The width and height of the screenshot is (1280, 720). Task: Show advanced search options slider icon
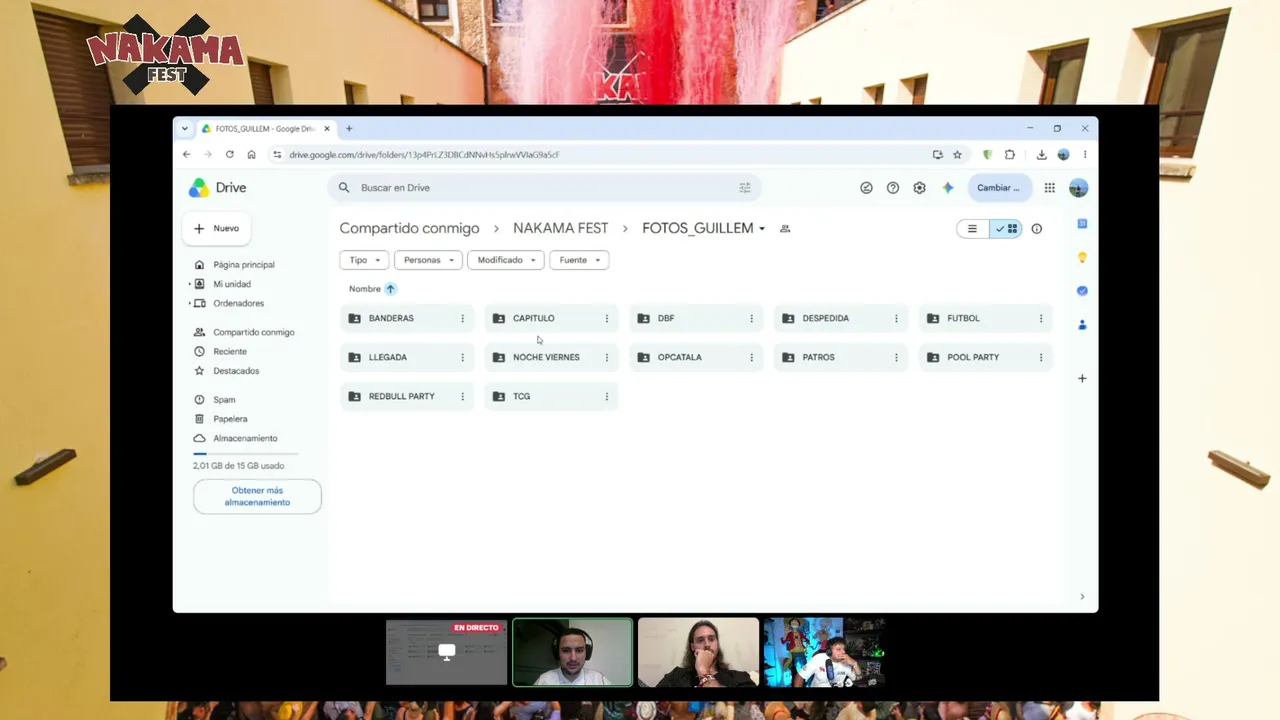(x=744, y=188)
